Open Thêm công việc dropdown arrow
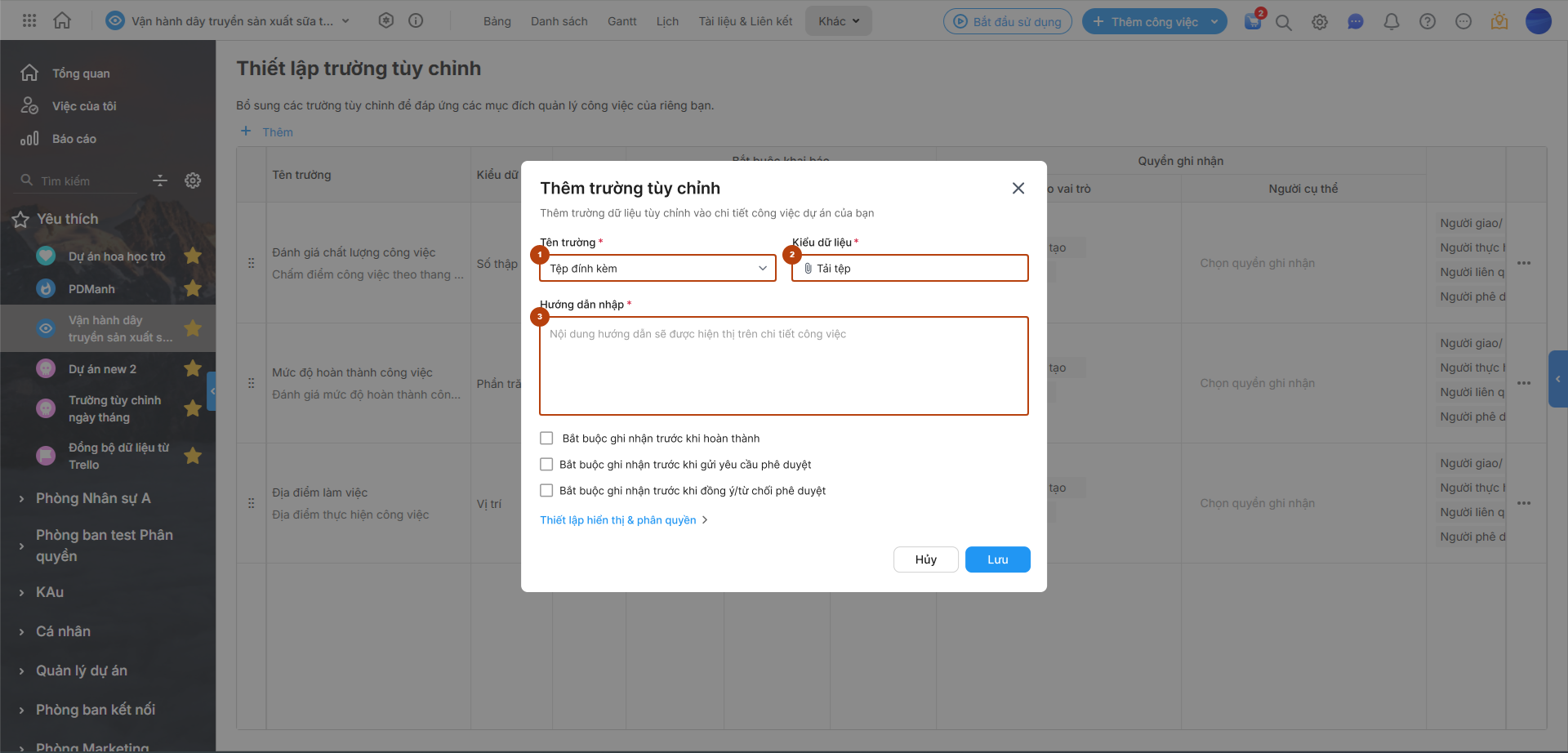Image resolution: width=1568 pixels, height=753 pixels. [1214, 22]
